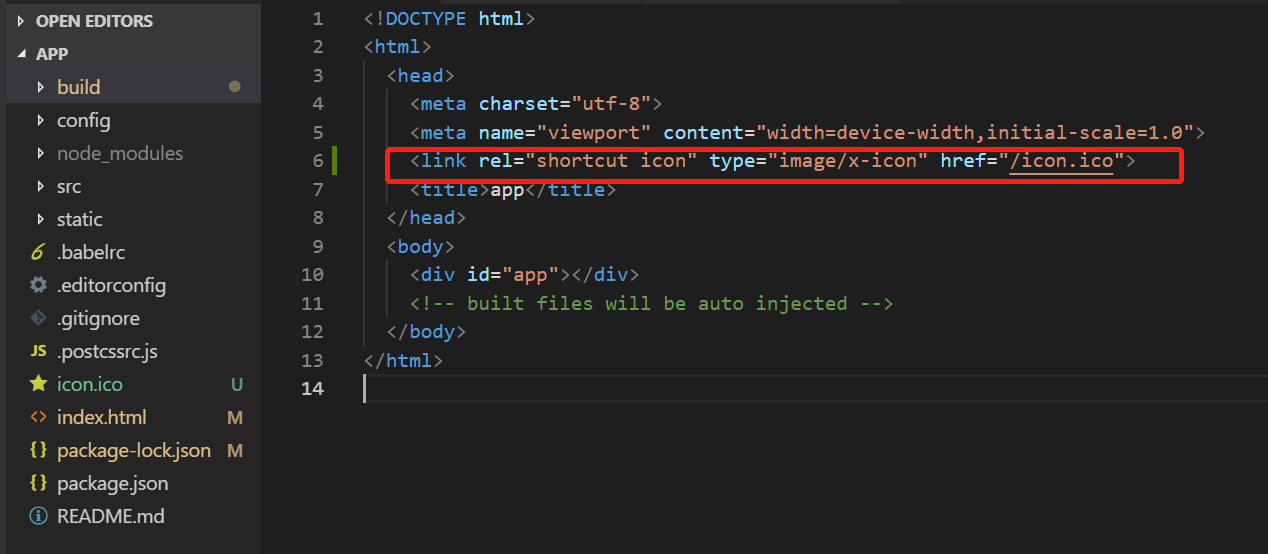Screen dimensions: 1268x554
Task: Open the .postcssrc.js file
Action: [x=107, y=351]
